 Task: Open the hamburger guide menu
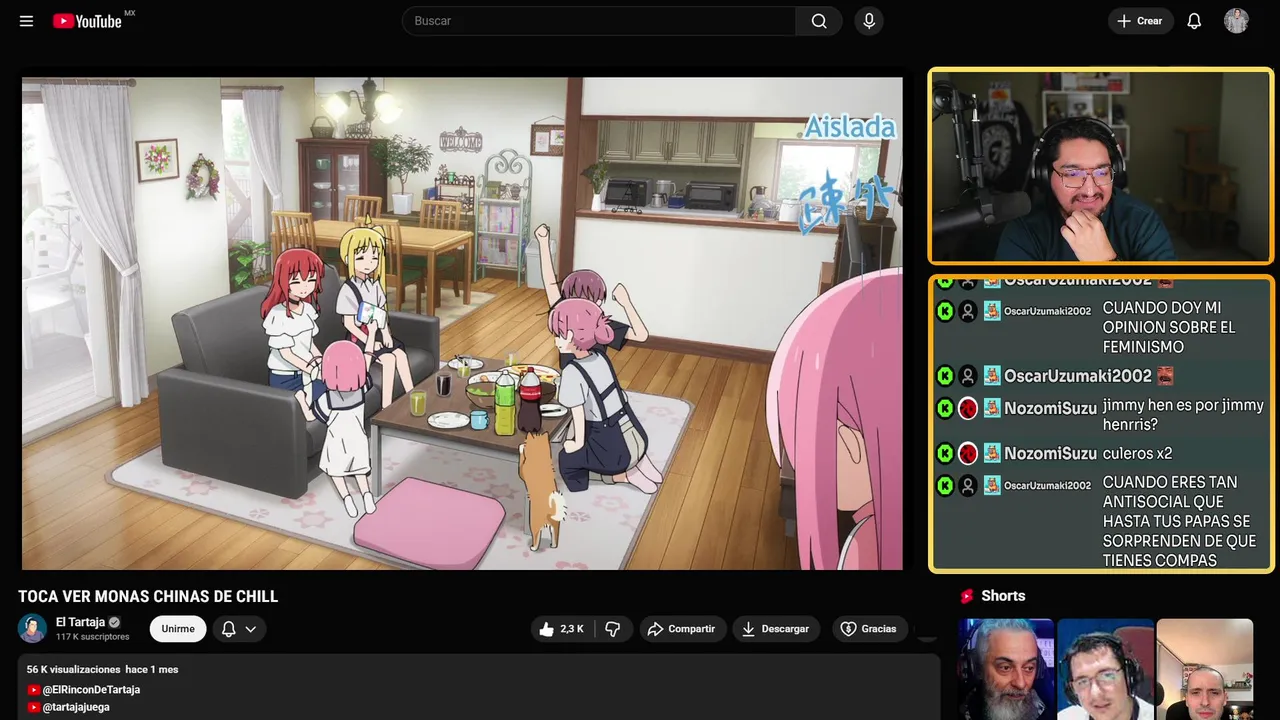coord(26,21)
